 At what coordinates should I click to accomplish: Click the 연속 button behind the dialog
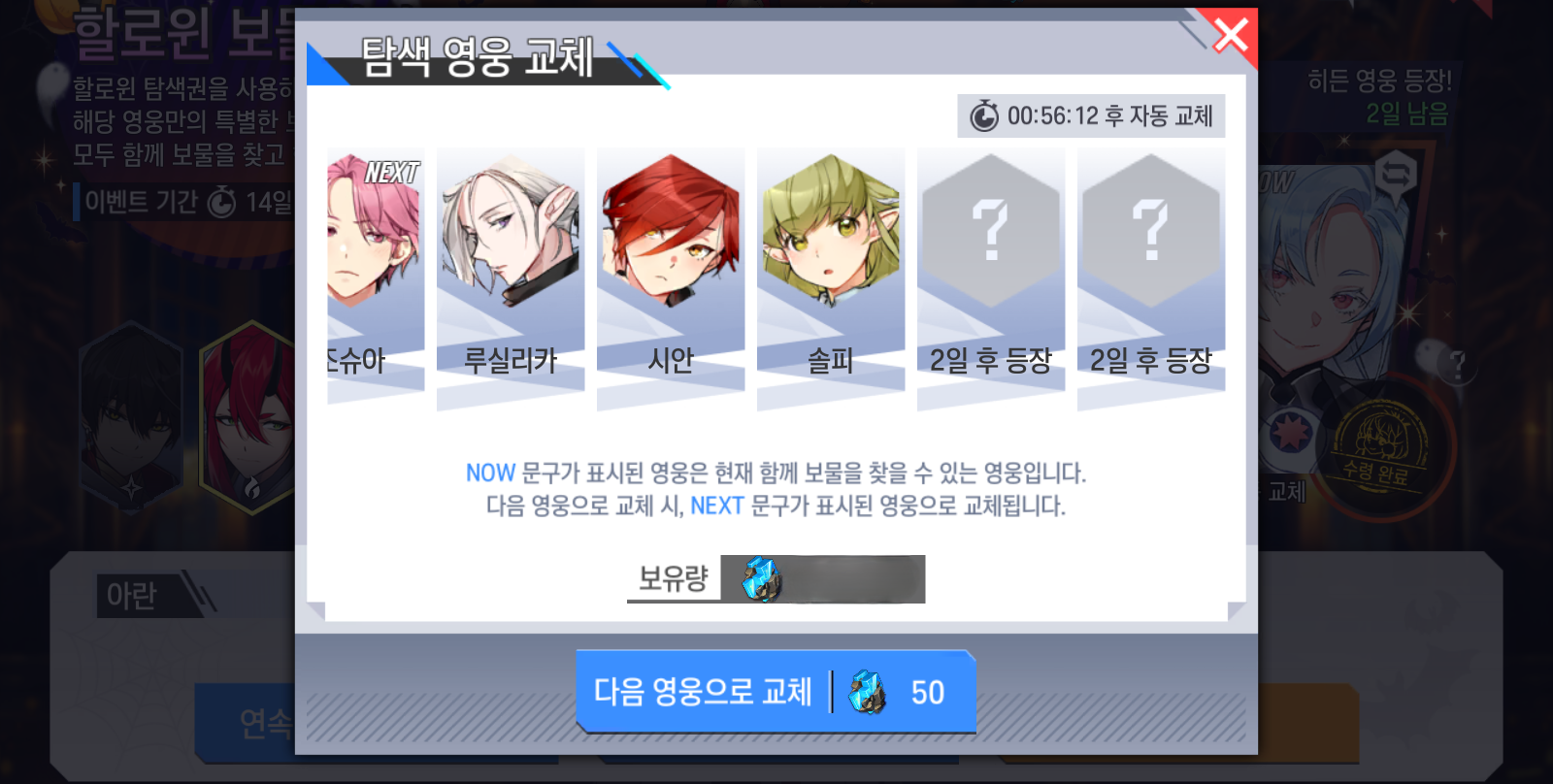(265, 723)
